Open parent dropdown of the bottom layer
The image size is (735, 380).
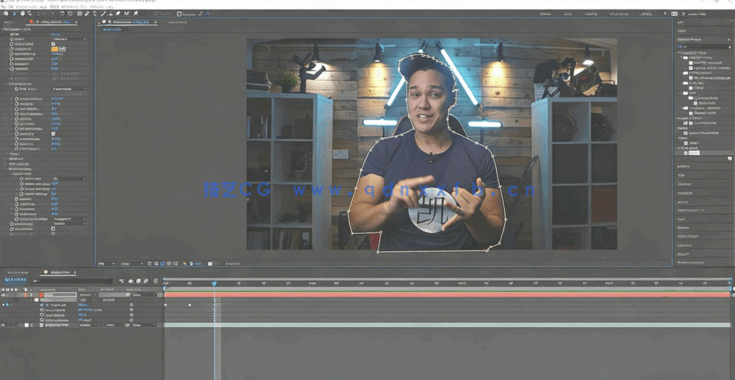[144, 325]
